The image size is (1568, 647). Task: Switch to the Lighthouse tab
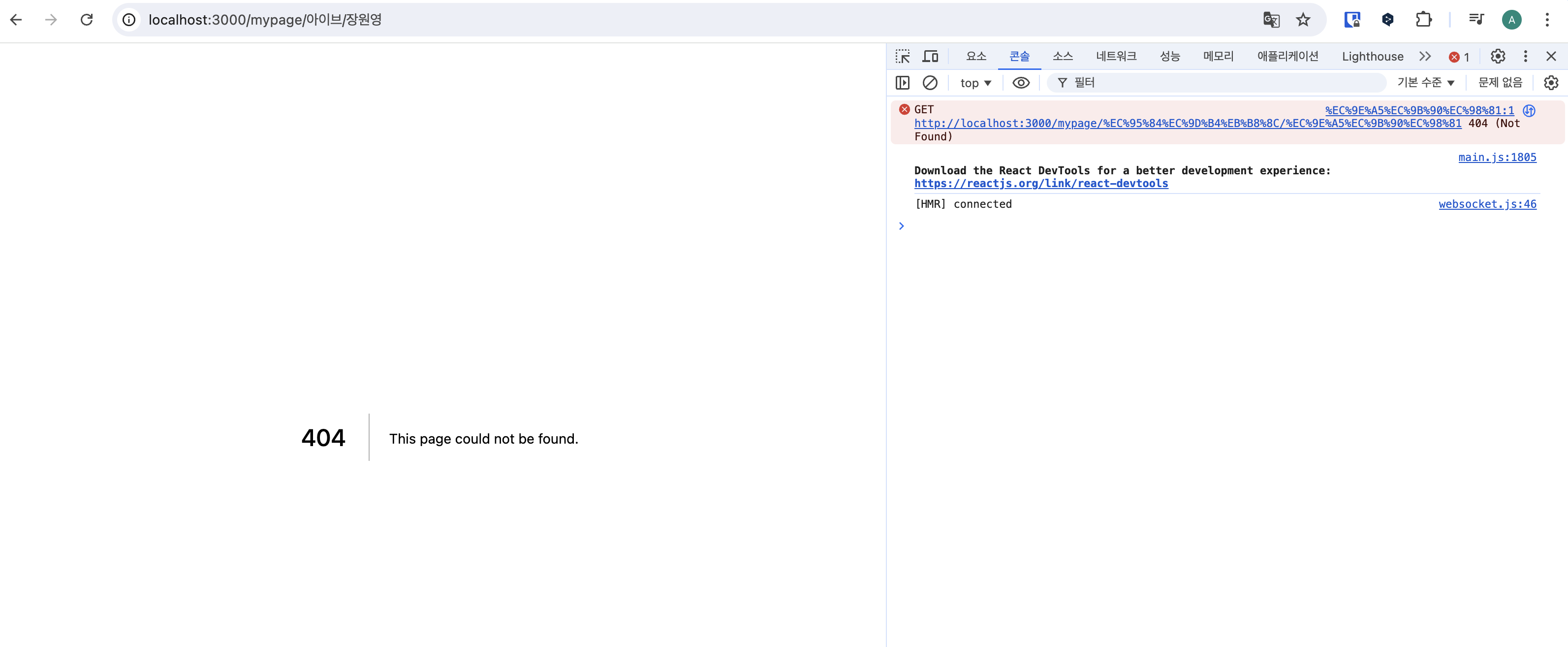[x=1372, y=57]
